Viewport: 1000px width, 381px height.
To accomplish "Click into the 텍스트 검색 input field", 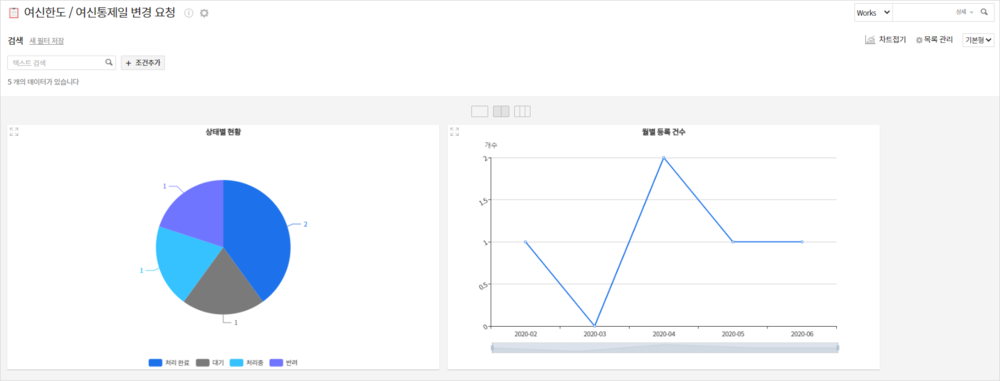I will tap(57, 63).
